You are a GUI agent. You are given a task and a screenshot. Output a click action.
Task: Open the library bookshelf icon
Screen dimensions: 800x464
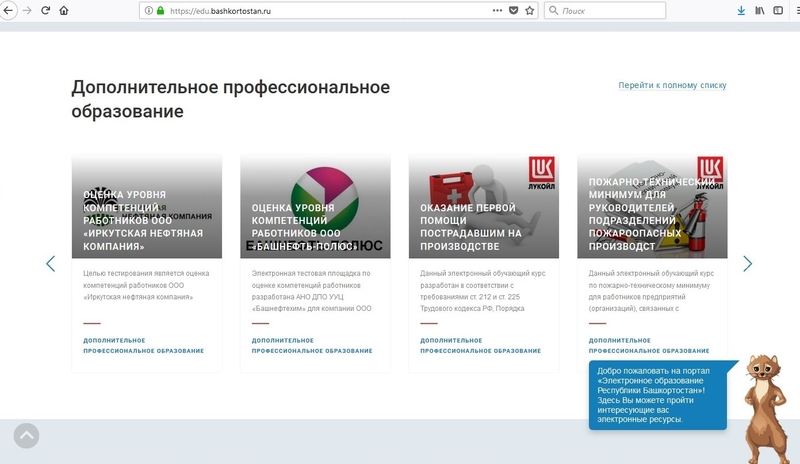pyautogui.click(x=760, y=11)
